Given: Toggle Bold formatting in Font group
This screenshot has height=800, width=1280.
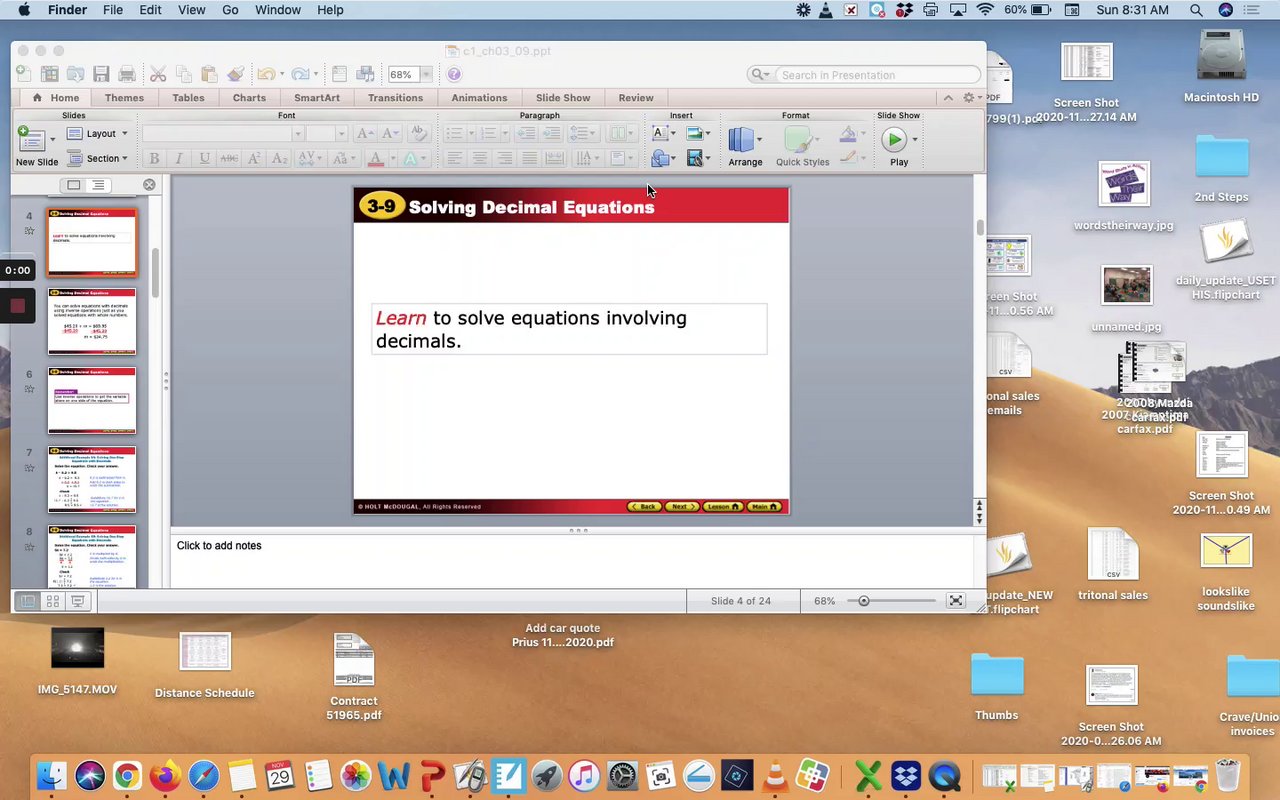Looking at the screenshot, I should pyautogui.click(x=154, y=158).
